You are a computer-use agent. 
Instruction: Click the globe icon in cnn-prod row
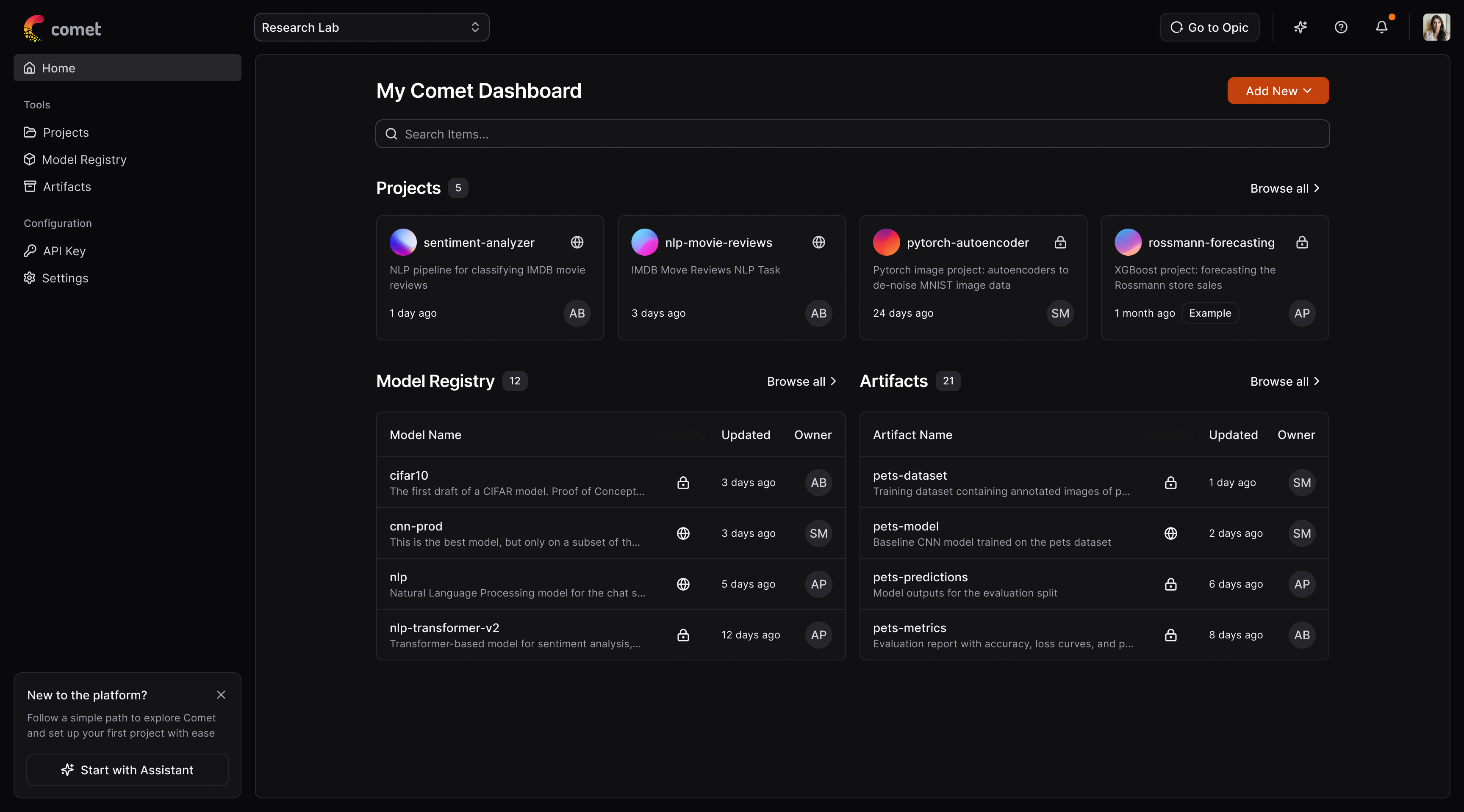(683, 533)
